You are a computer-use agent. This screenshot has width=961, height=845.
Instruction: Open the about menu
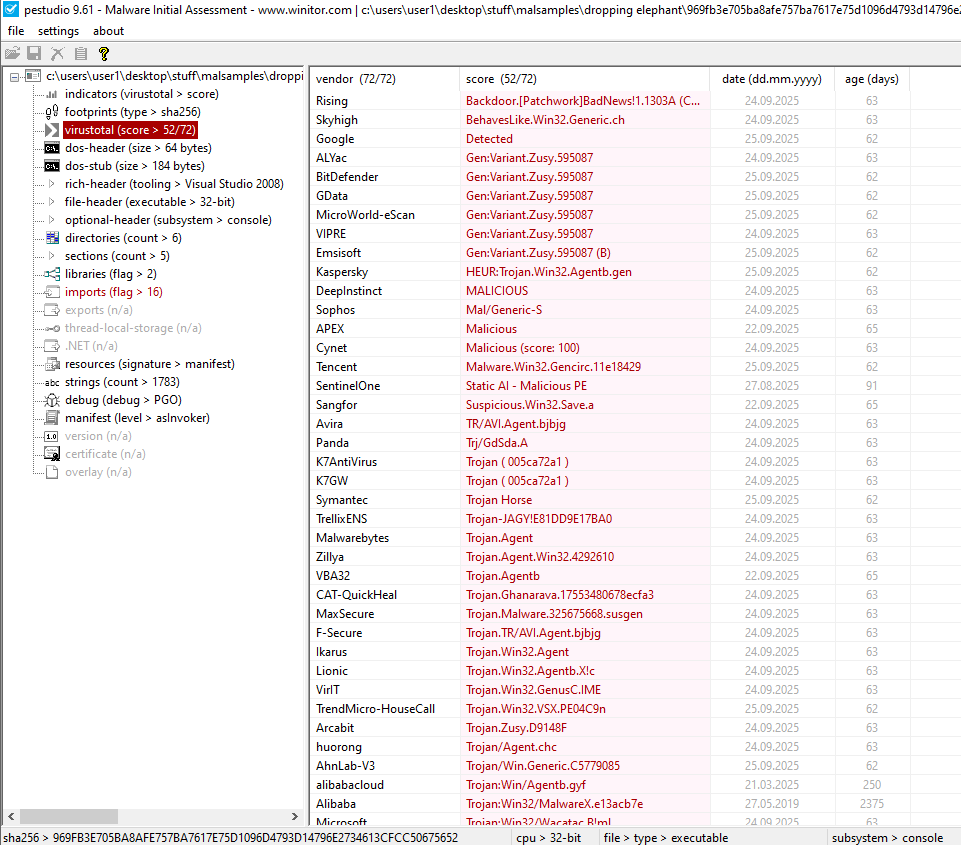tap(108, 31)
